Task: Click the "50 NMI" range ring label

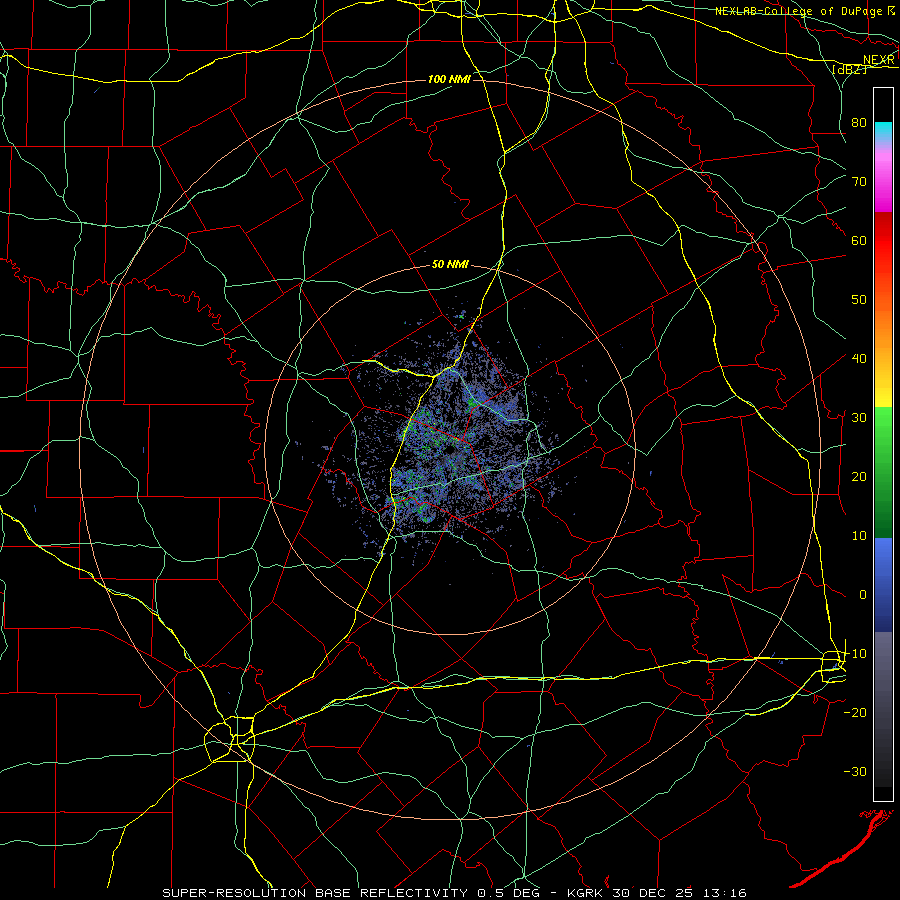Action: pos(450,264)
